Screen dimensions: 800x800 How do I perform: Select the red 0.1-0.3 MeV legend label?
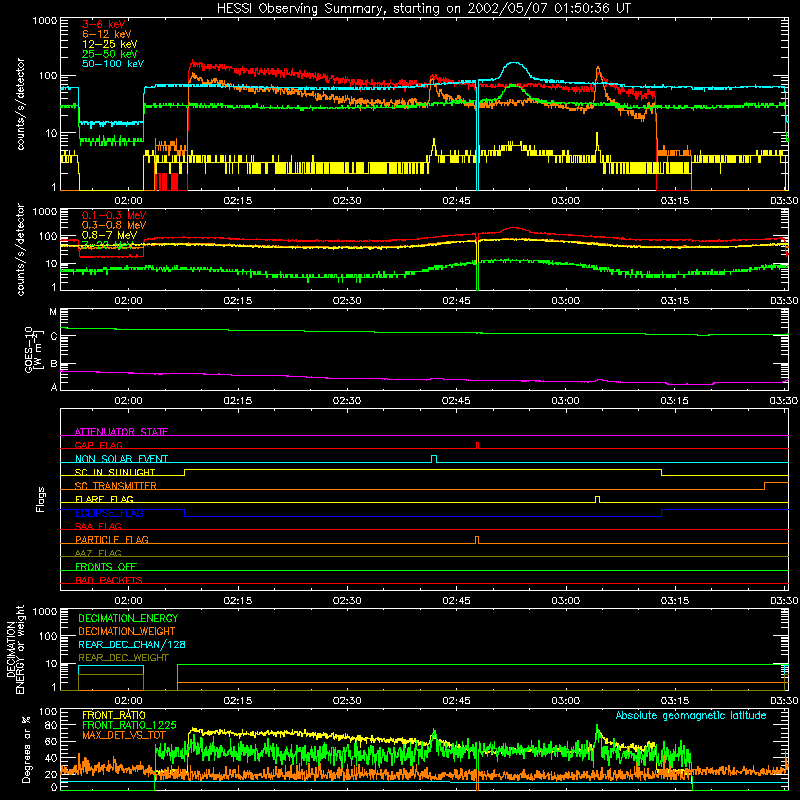pos(114,215)
